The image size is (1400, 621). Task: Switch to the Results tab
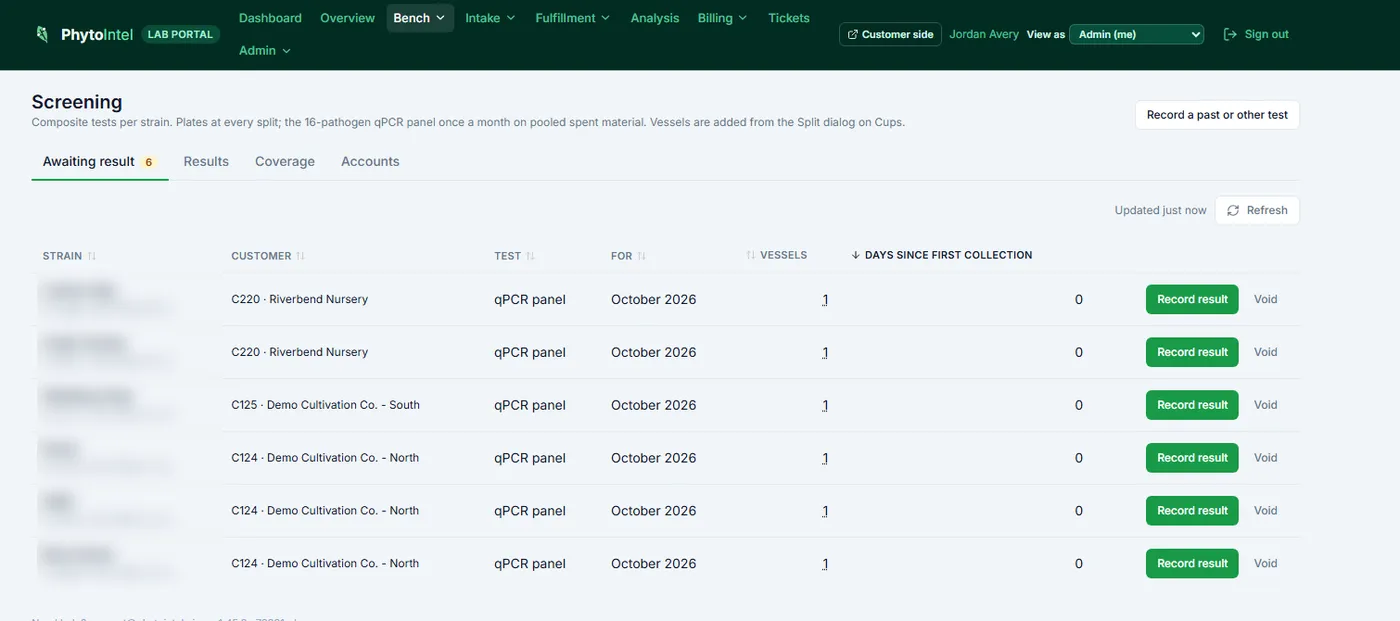(206, 162)
